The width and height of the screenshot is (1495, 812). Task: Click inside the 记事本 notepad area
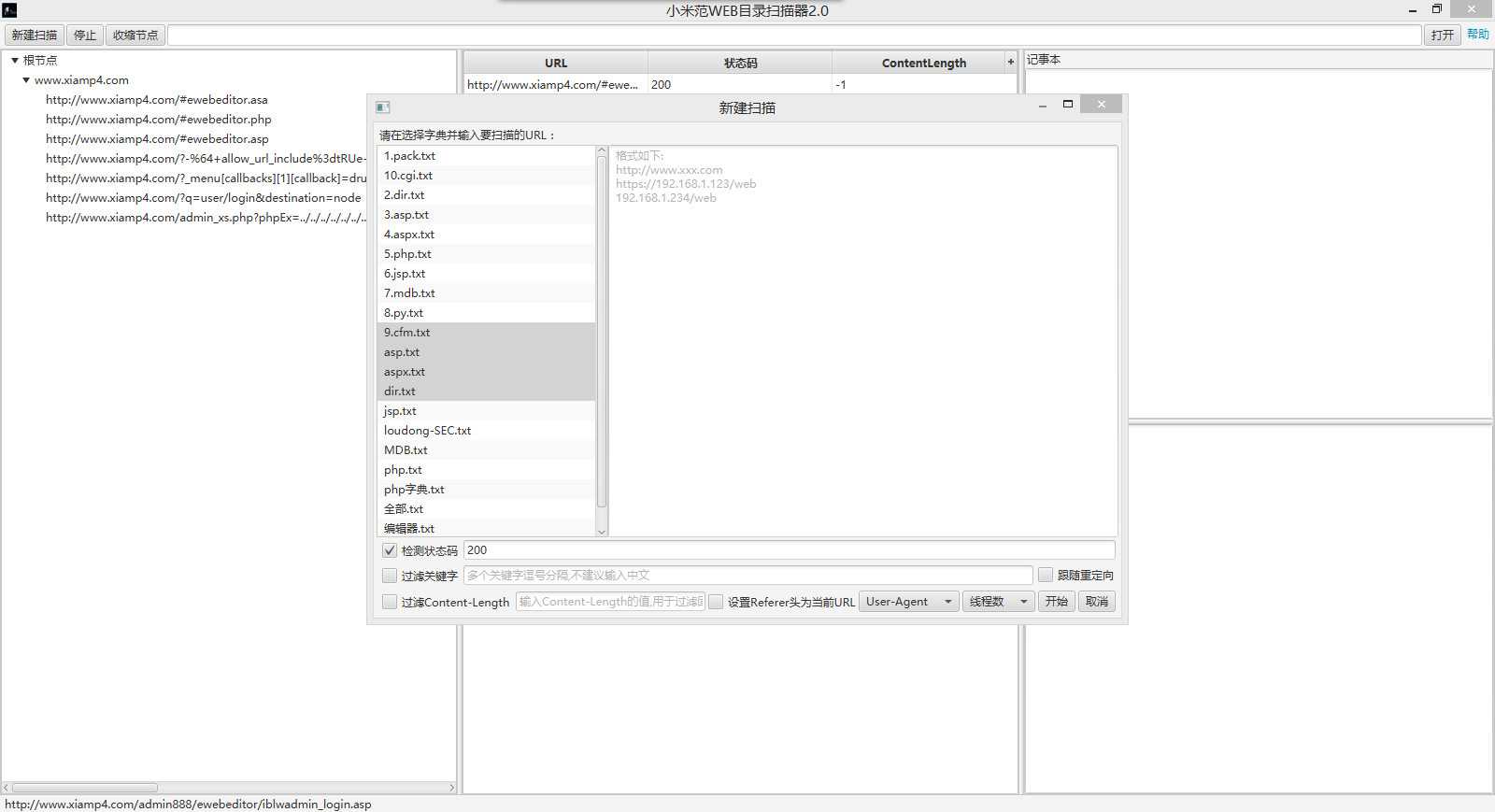pyautogui.click(x=1259, y=243)
